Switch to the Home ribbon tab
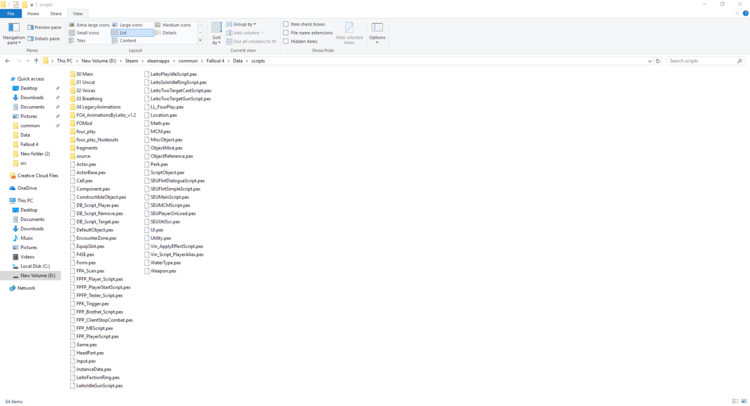The height and width of the screenshot is (406, 750). click(33, 14)
